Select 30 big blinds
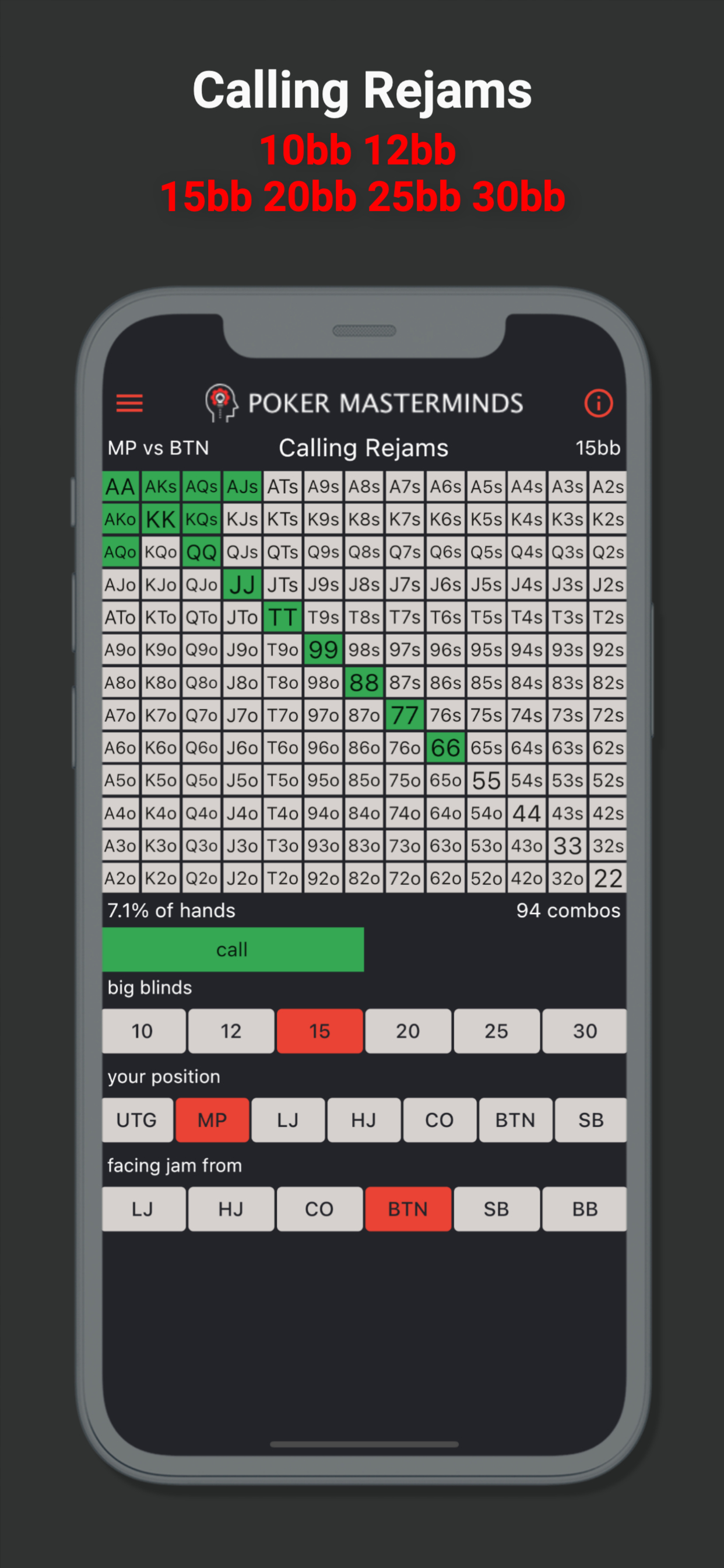 click(x=585, y=1031)
